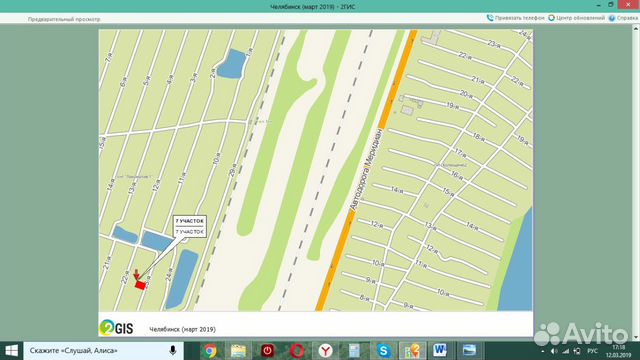The height and width of the screenshot is (360, 640).
Task: Show hidden system tray icons
Action: [x=542, y=351]
